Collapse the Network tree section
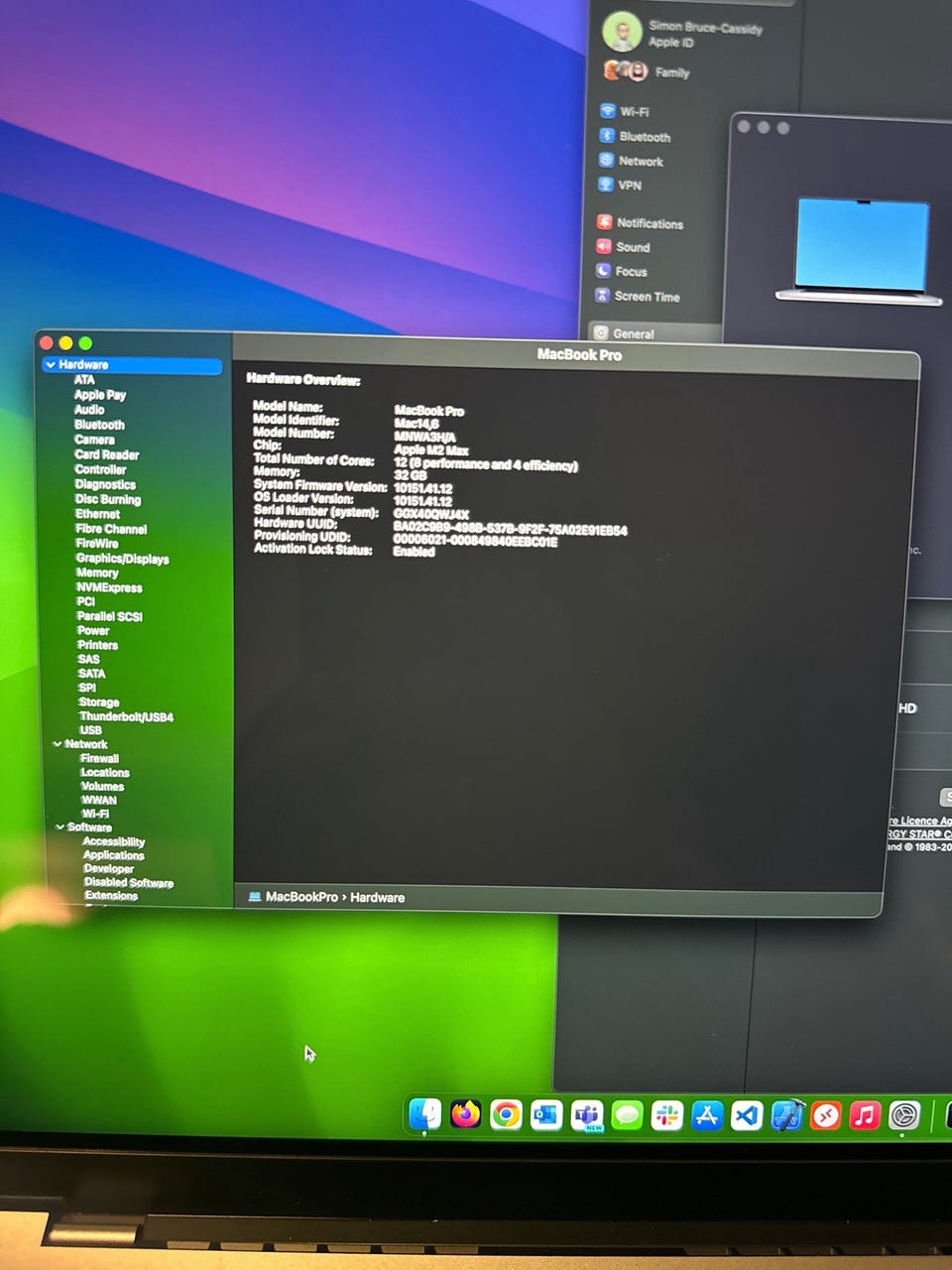Image resolution: width=952 pixels, height=1270 pixels. 58,744
